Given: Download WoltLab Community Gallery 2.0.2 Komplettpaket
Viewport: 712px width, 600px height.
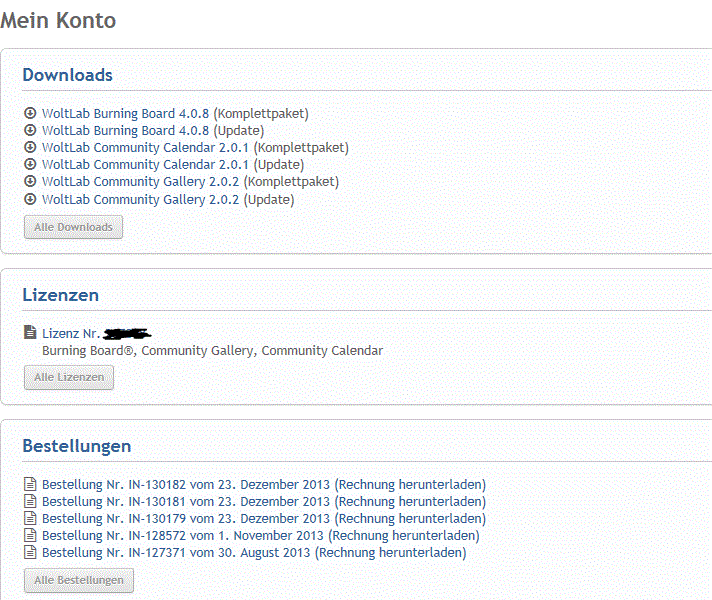Looking at the screenshot, I should (x=190, y=182).
